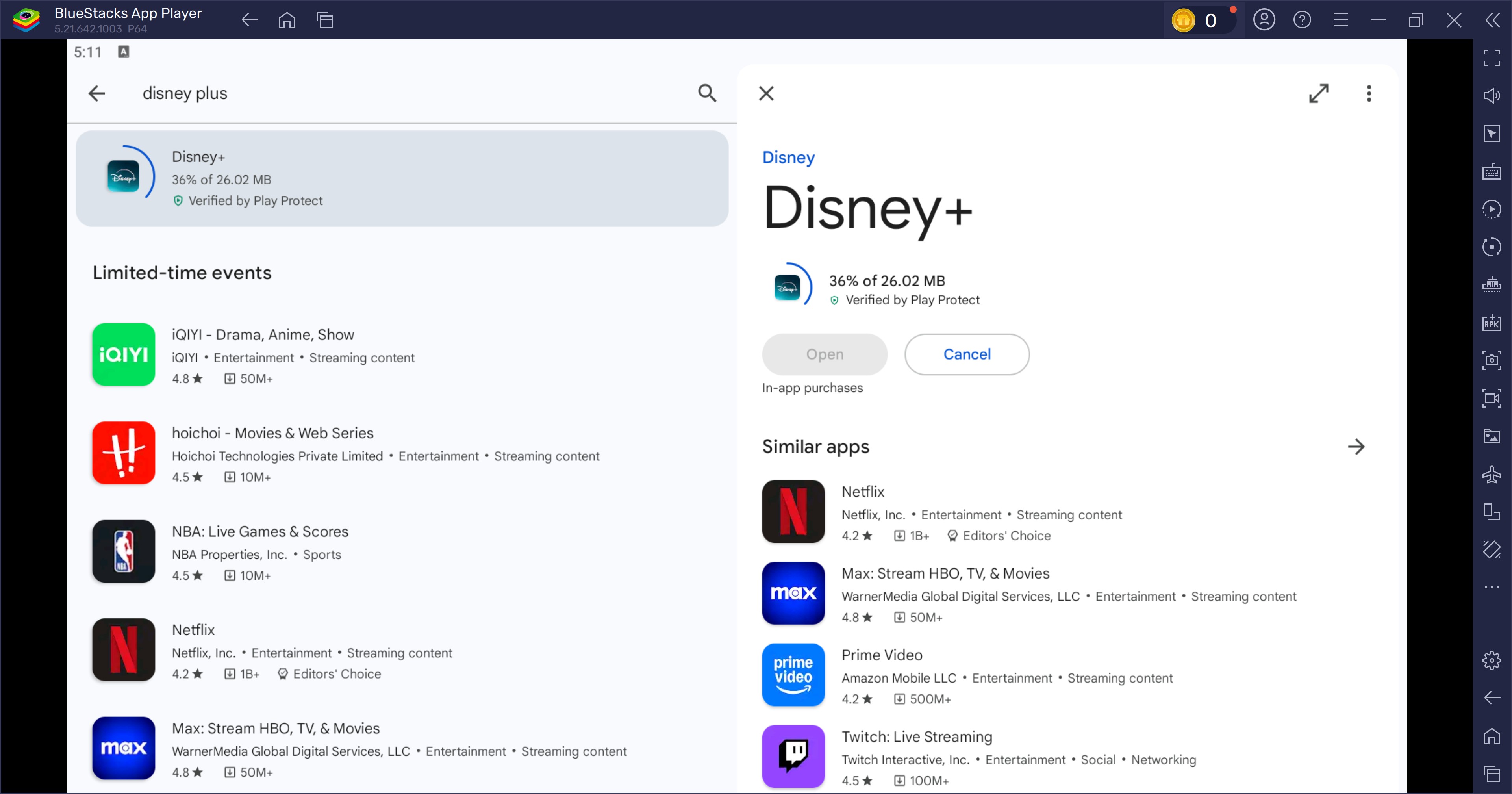Click the NBA app icon

pyautogui.click(x=123, y=551)
